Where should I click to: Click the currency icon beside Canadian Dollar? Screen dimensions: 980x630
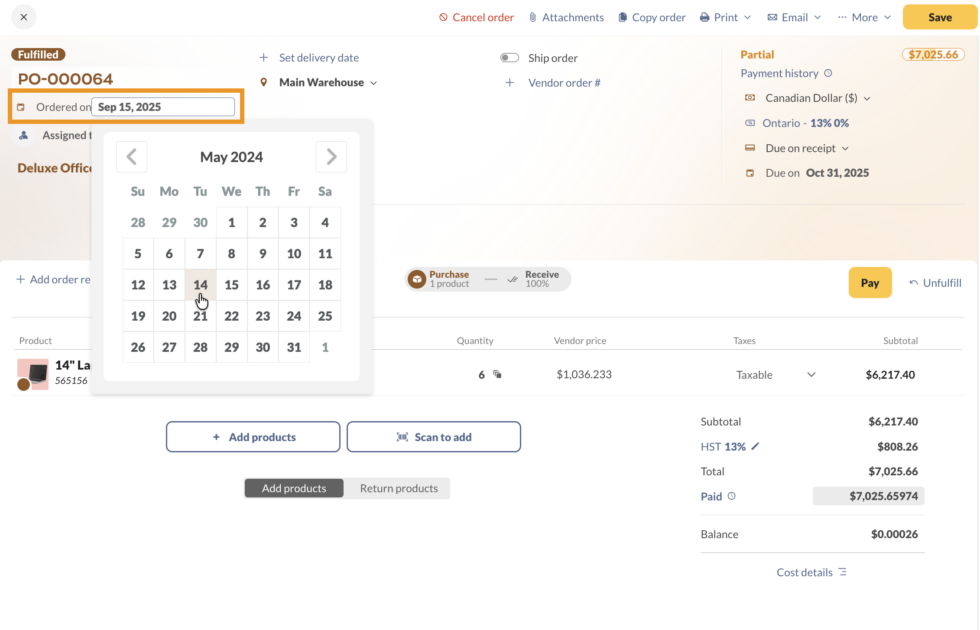750,98
